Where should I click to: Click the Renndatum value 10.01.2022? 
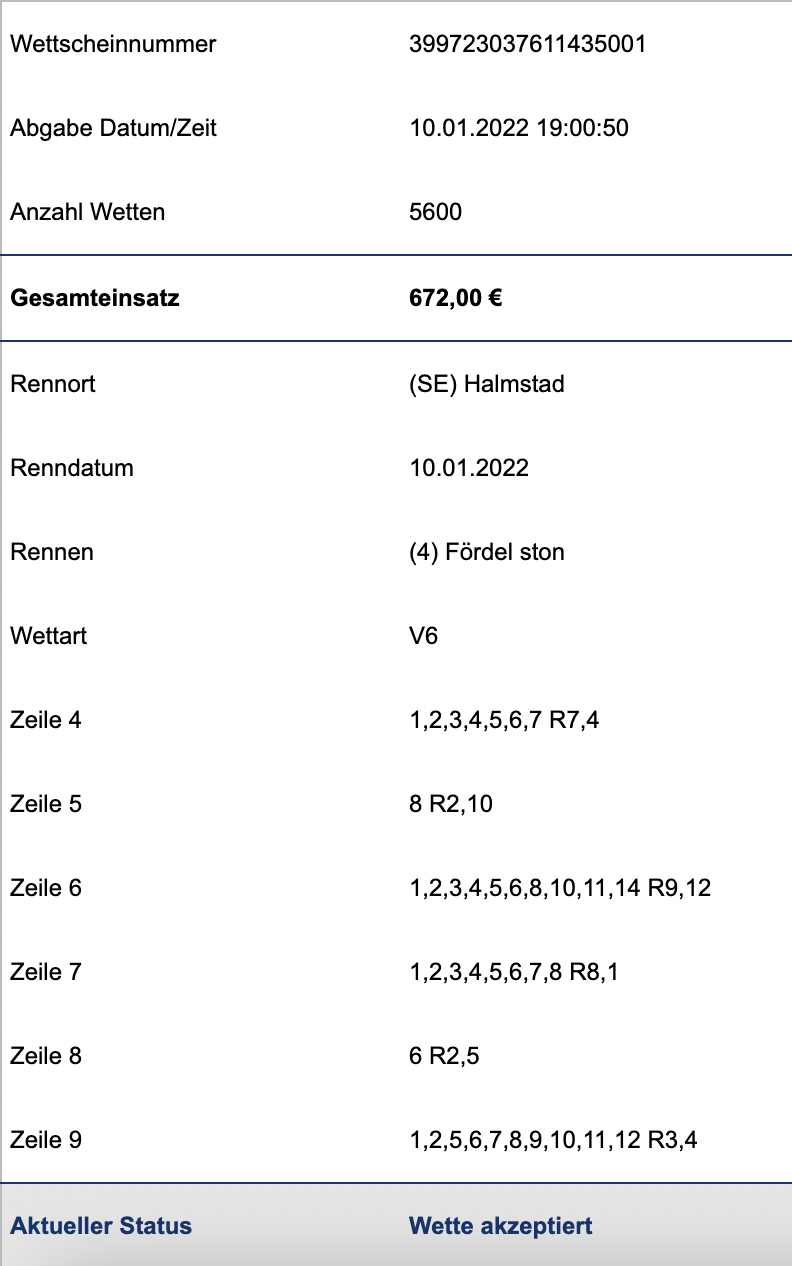(x=469, y=468)
